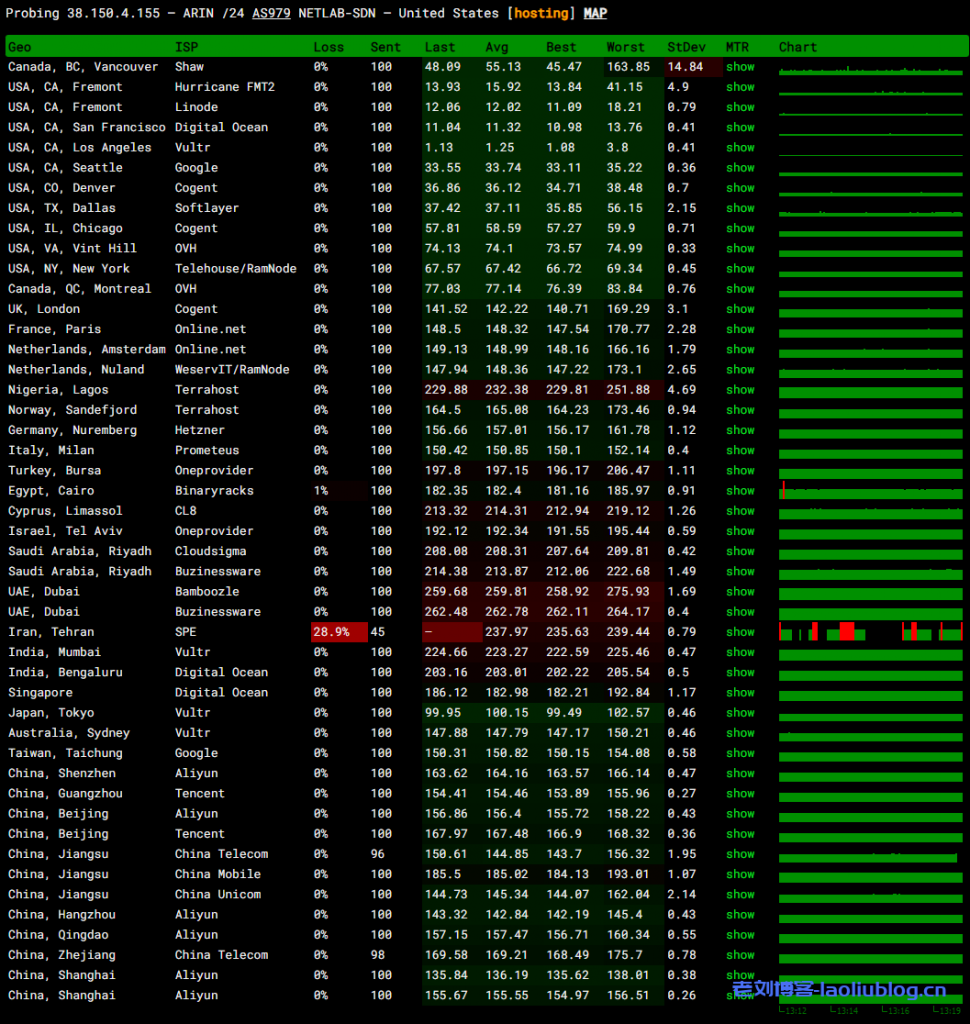Image resolution: width=970 pixels, height=1024 pixels.
Task: Open the AS979 link in header
Action: (x=266, y=14)
